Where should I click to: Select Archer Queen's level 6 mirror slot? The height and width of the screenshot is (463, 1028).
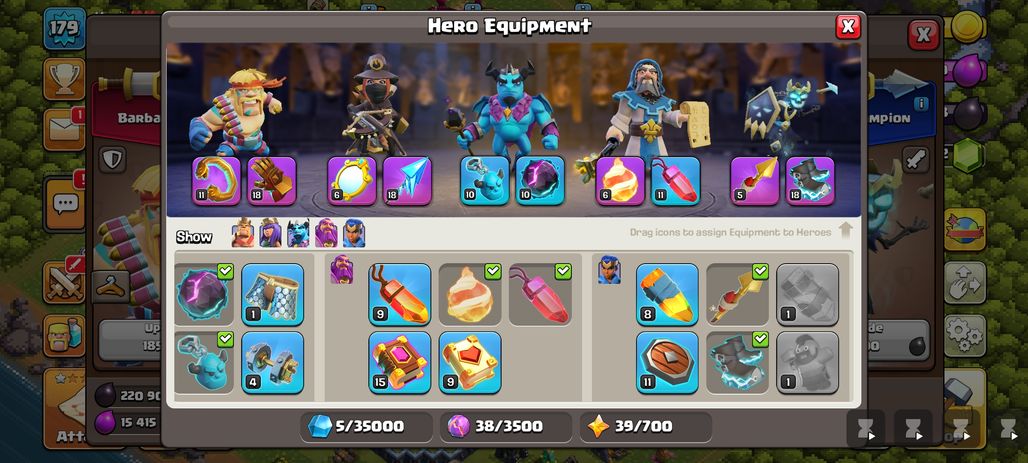(x=352, y=181)
